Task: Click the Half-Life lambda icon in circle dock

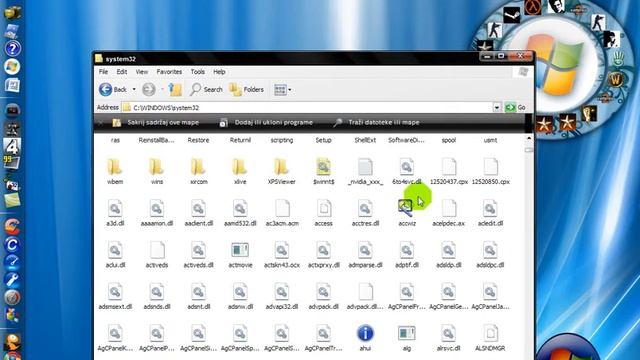Action: [x=533, y=7]
